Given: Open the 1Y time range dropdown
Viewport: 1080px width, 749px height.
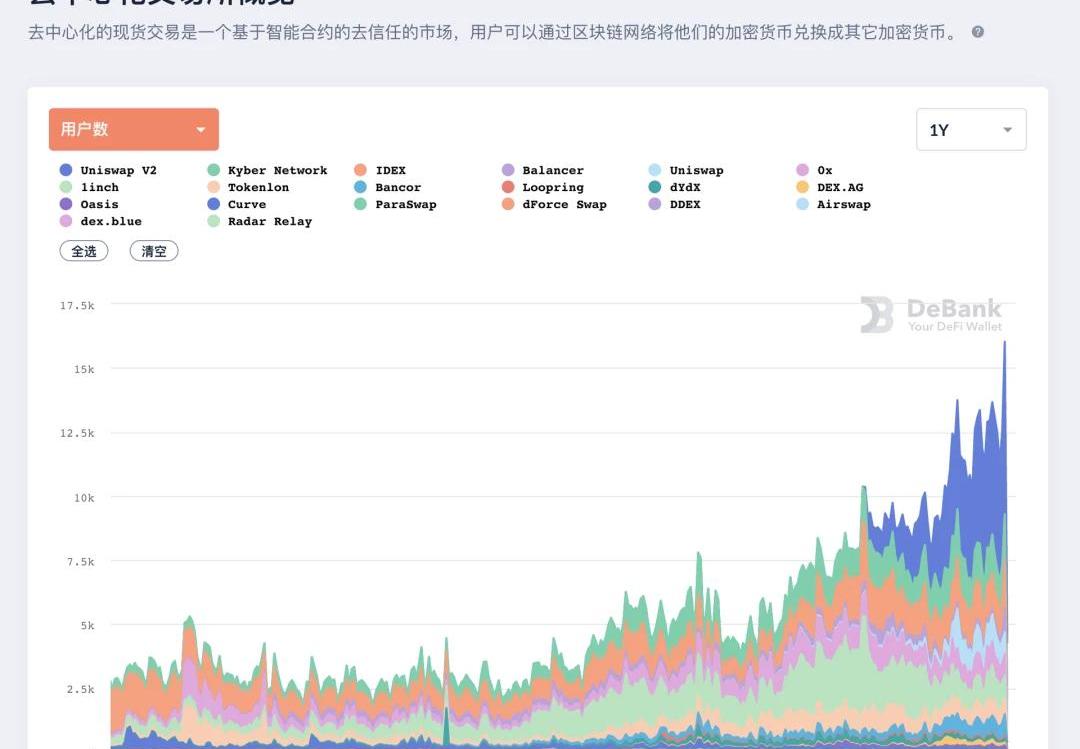Looking at the screenshot, I should pyautogui.click(x=970, y=130).
